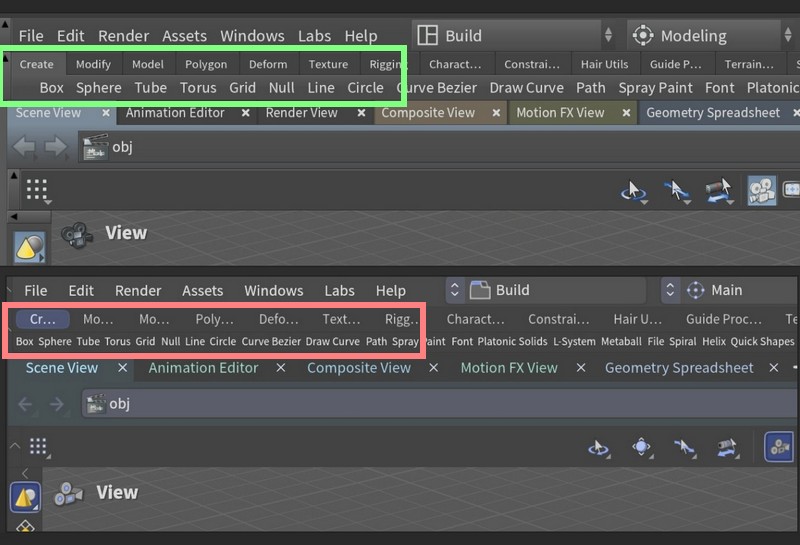Click the orbit select icon in the lower toolbar
The height and width of the screenshot is (545, 800).
coord(599,448)
